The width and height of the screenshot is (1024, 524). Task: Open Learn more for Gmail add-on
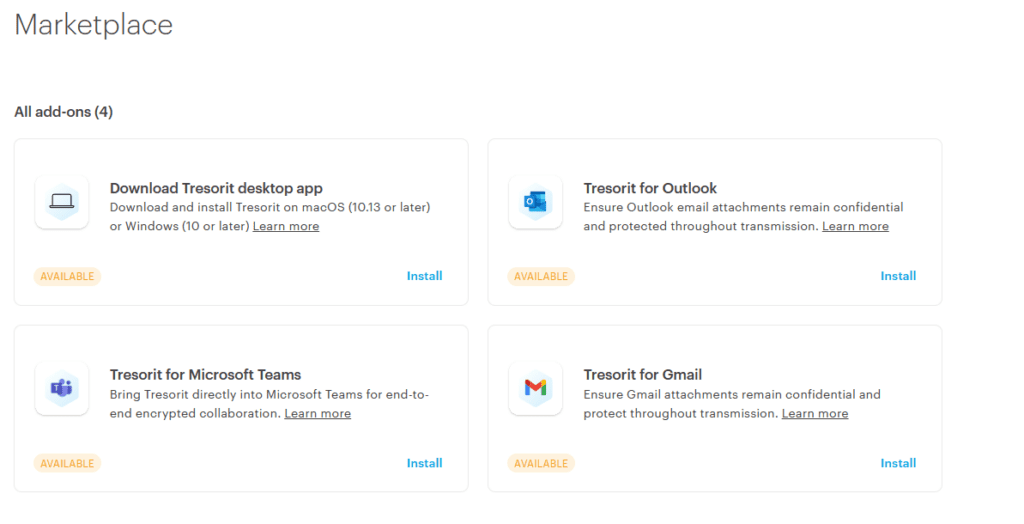(814, 414)
